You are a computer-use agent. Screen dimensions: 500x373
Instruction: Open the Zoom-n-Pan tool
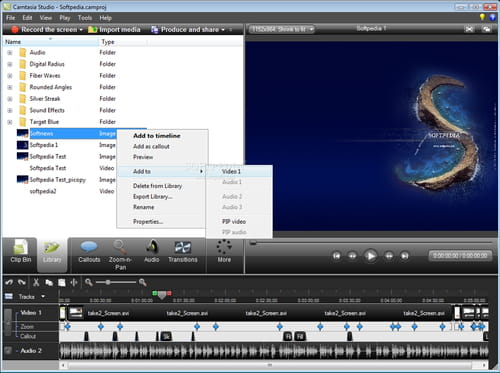coord(120,255)
